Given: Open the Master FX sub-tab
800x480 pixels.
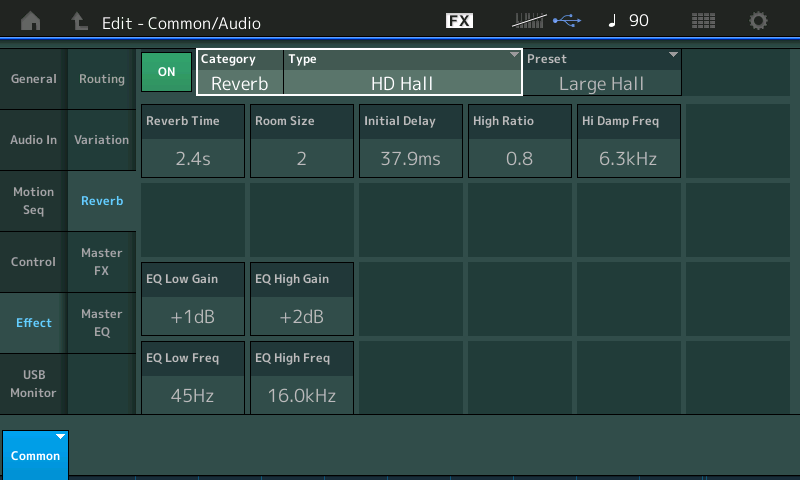Looking at the screenshot, I should click(102, 262).
